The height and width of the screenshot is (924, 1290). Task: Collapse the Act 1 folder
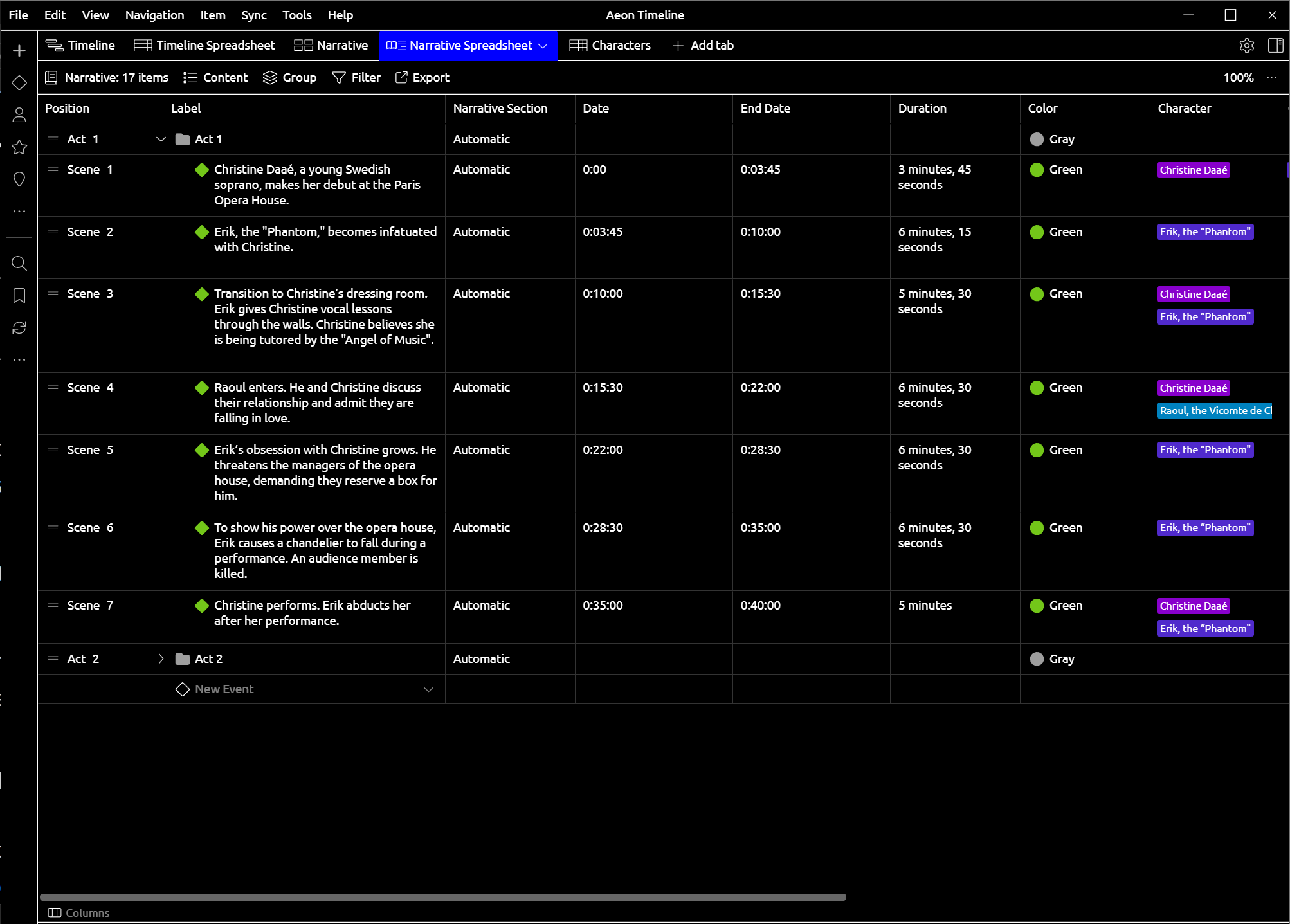161,140
